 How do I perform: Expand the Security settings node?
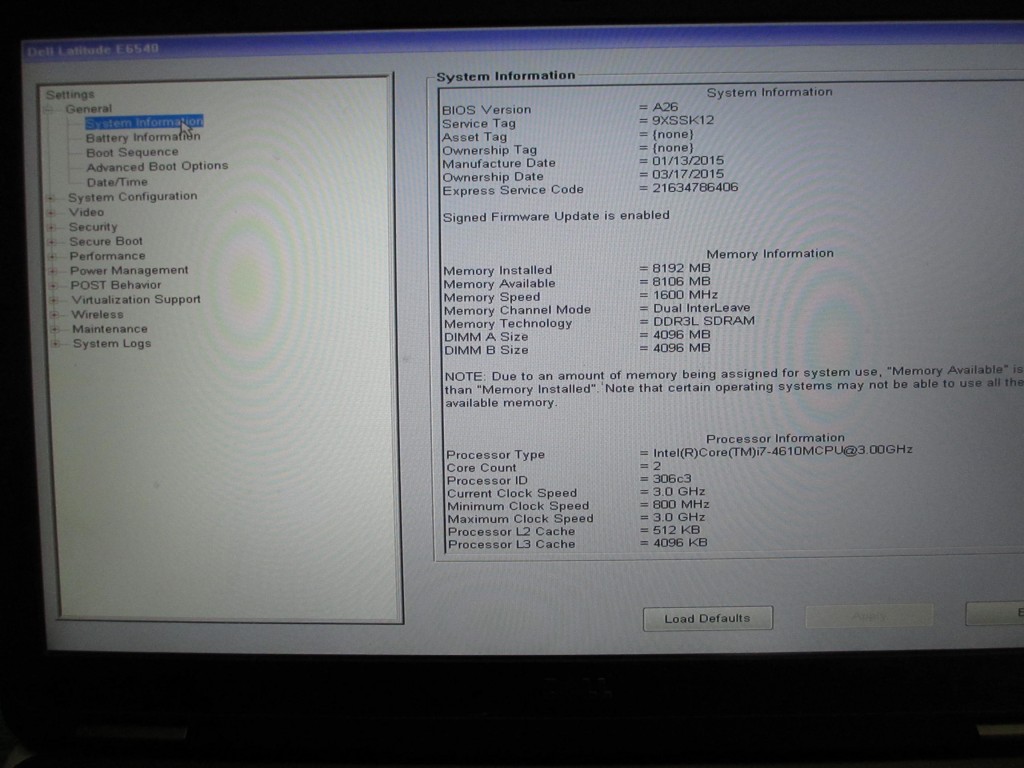click(52, 227)
